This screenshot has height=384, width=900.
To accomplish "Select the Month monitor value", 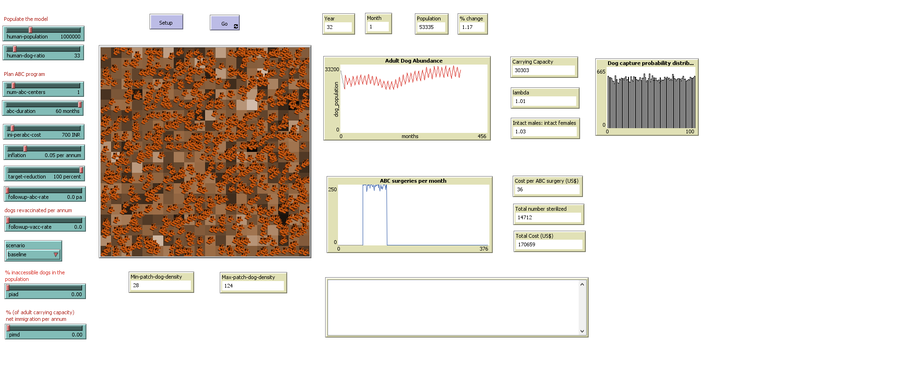I will [x=378, y=26].
